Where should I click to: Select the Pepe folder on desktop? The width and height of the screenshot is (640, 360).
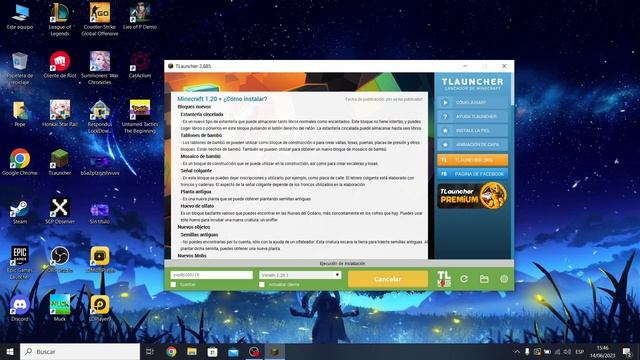[x=20, y=113]
